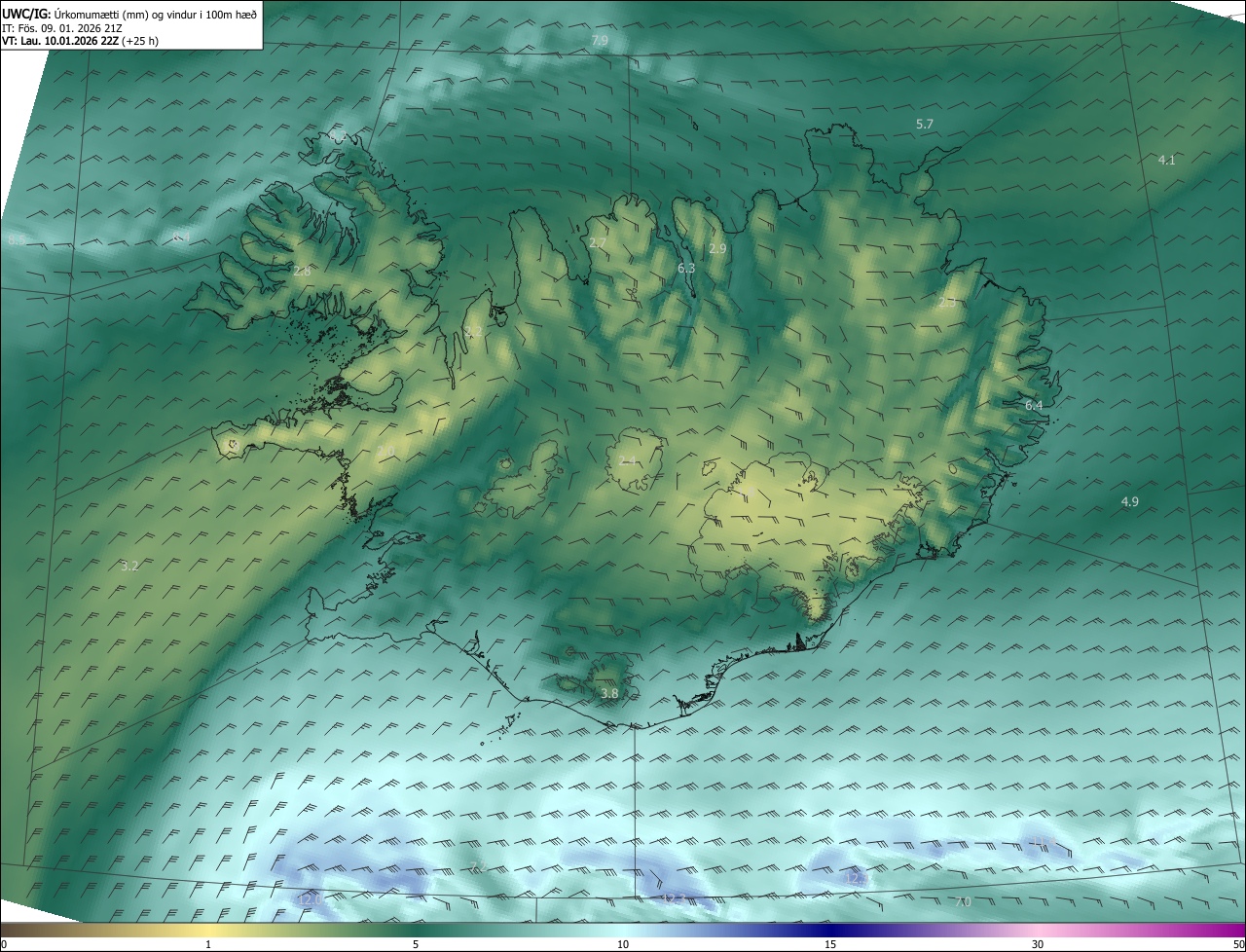Click the 2.8 value label on the map
1246x952 pixels.
[x=302, y=271]
